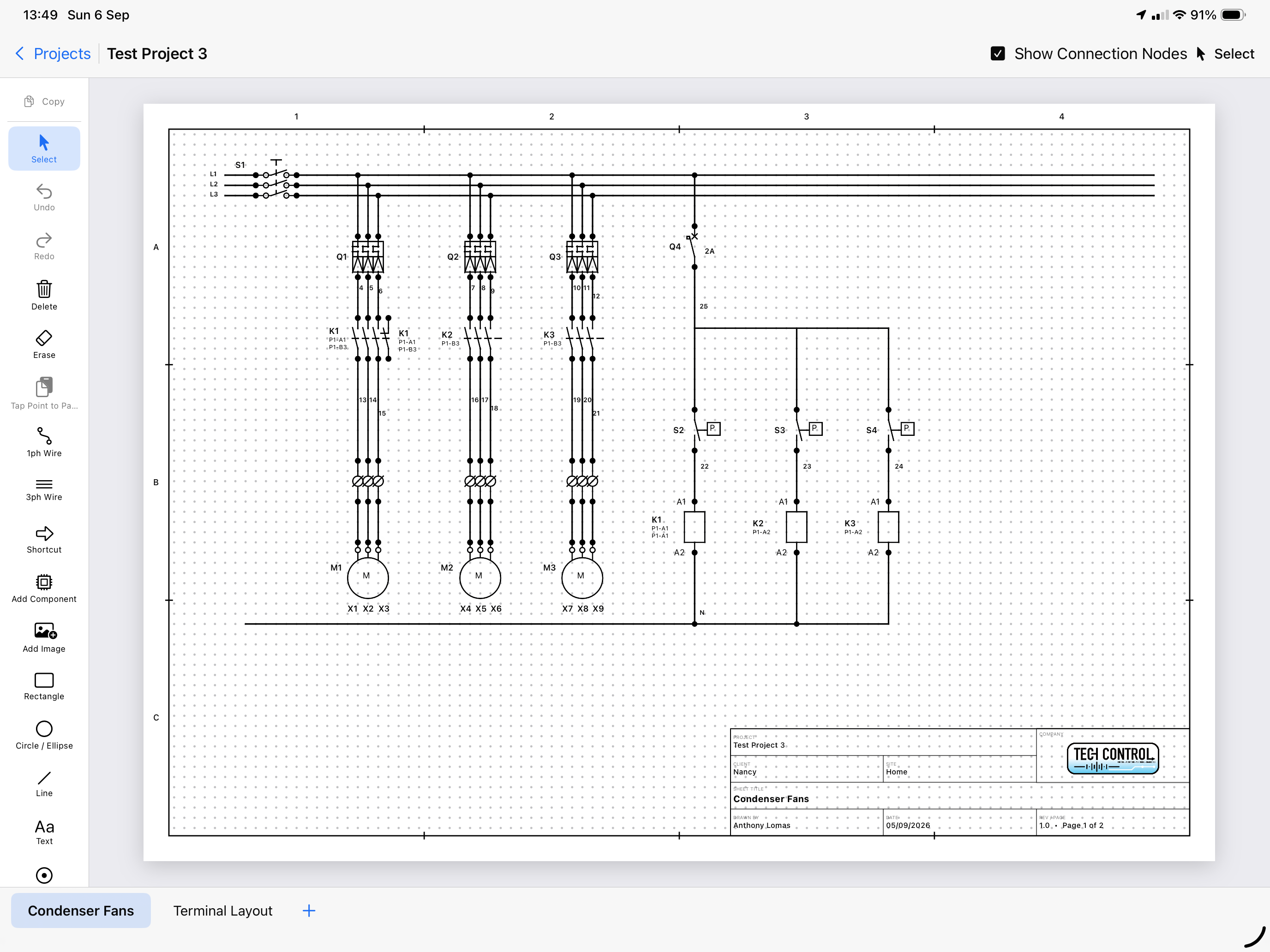Image resolution: width=1270 pixels, height=952 pixels.
Task: Open the Terminal Layout sheet tab
Action: point(223,910)
